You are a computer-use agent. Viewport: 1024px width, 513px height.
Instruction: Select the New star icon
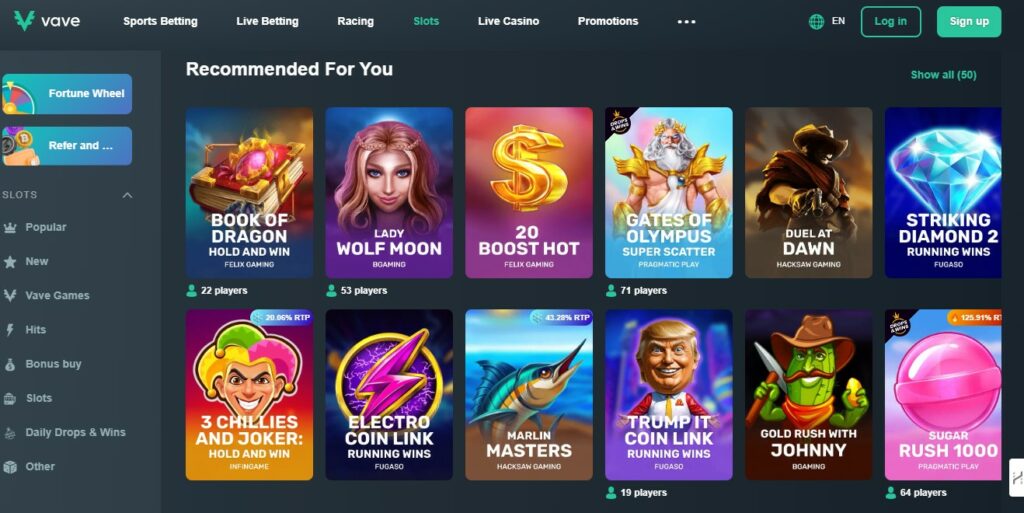point(10,262)
